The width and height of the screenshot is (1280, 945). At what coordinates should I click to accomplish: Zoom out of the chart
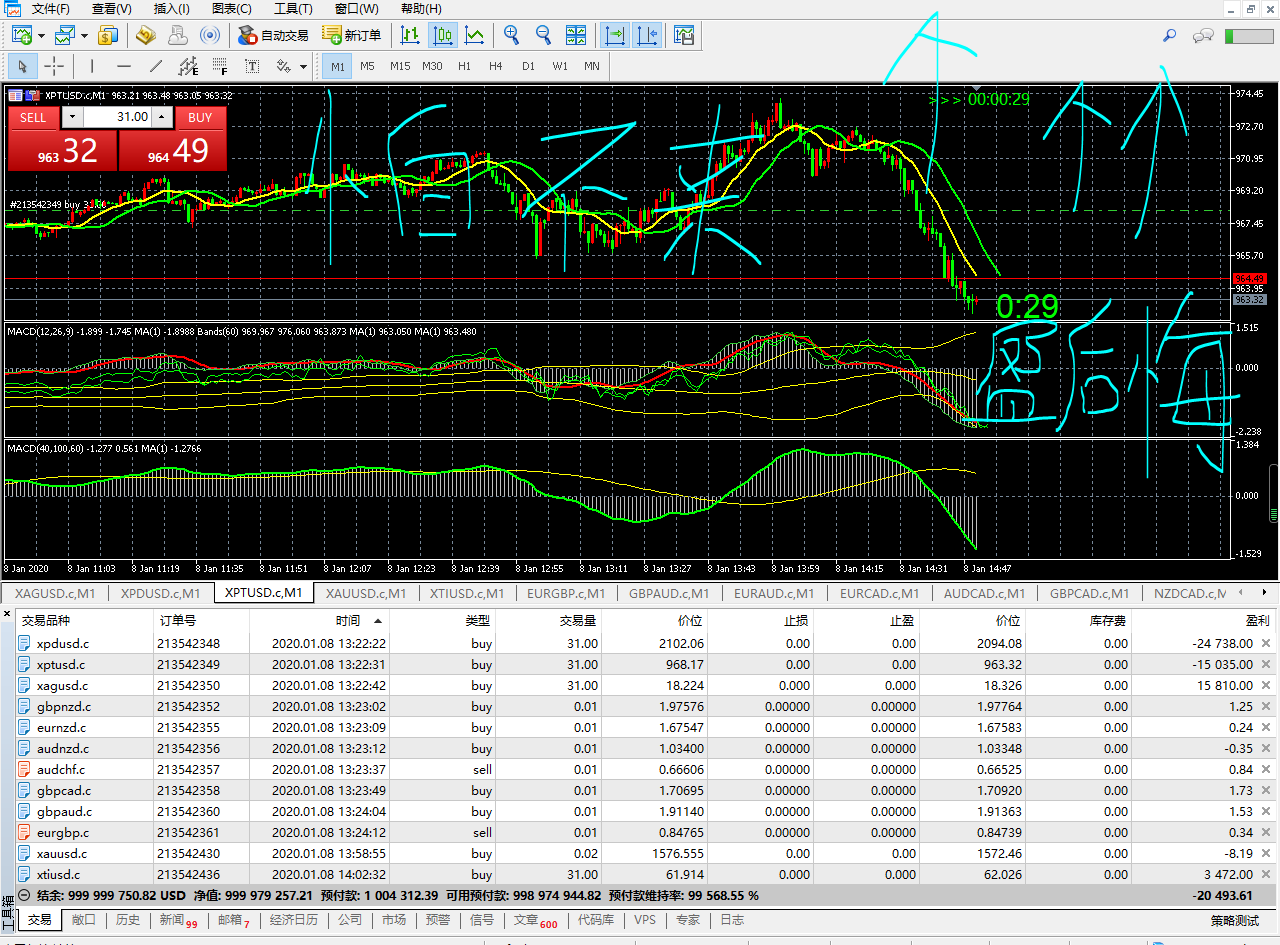point(544,36)
